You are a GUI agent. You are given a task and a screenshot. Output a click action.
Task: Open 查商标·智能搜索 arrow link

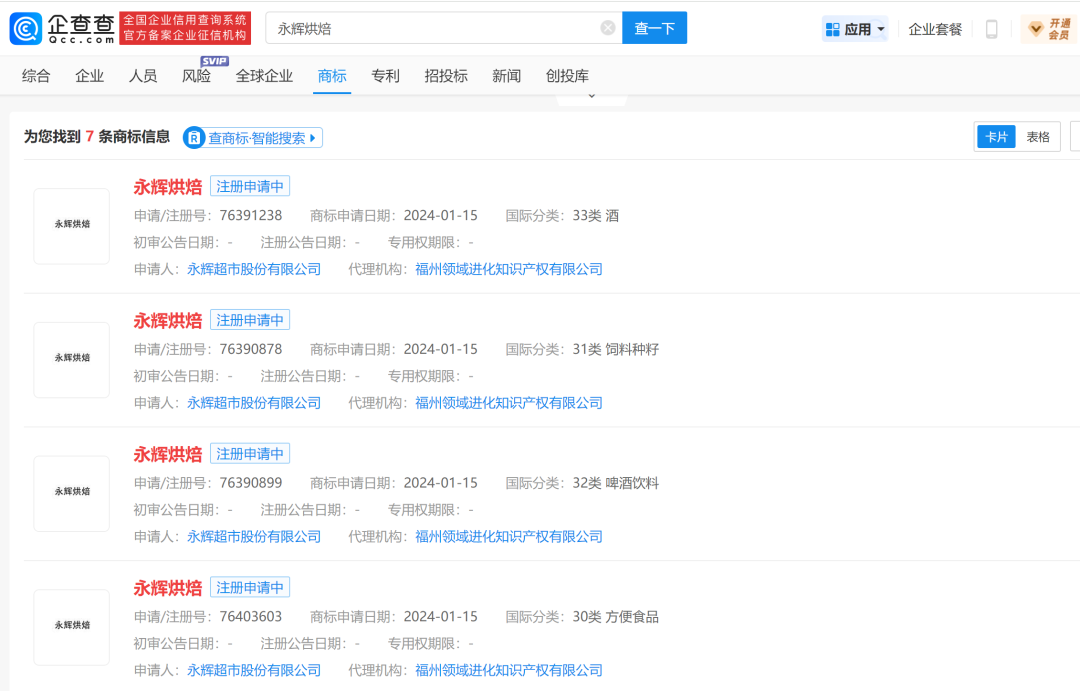(312, 138)
